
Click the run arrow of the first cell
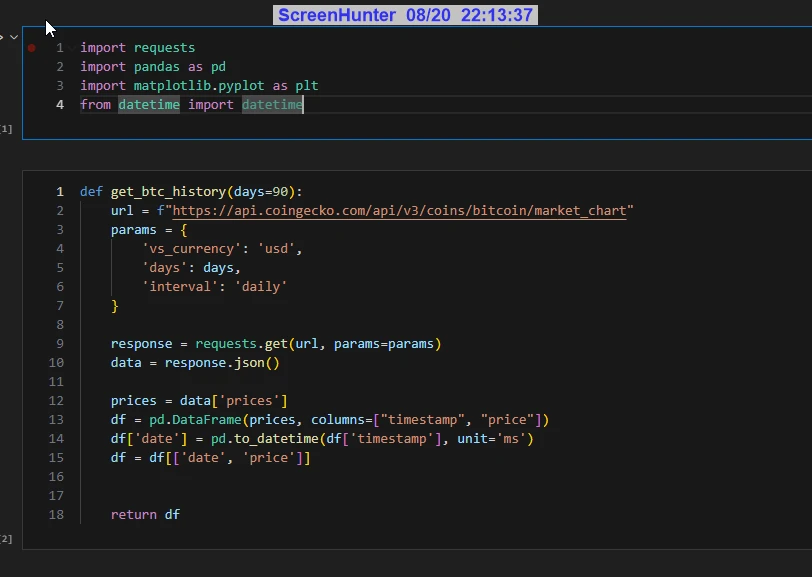(x=2, y=36)
